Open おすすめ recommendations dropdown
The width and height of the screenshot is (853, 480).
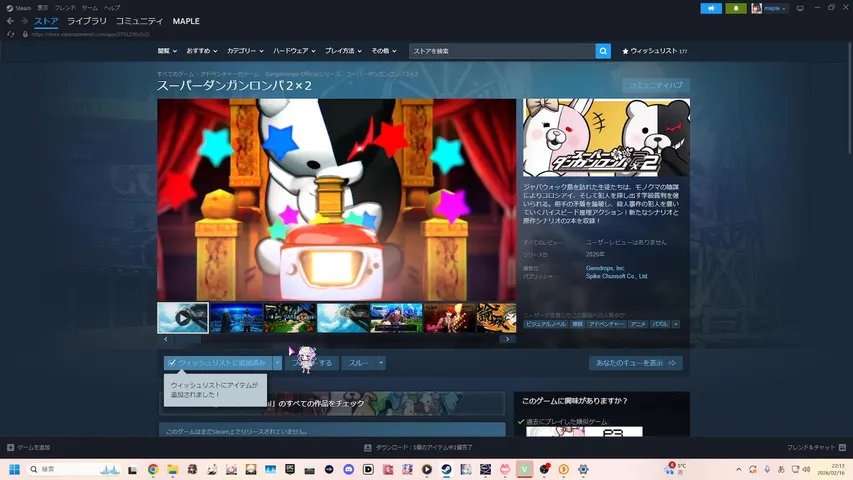[202, 51]
